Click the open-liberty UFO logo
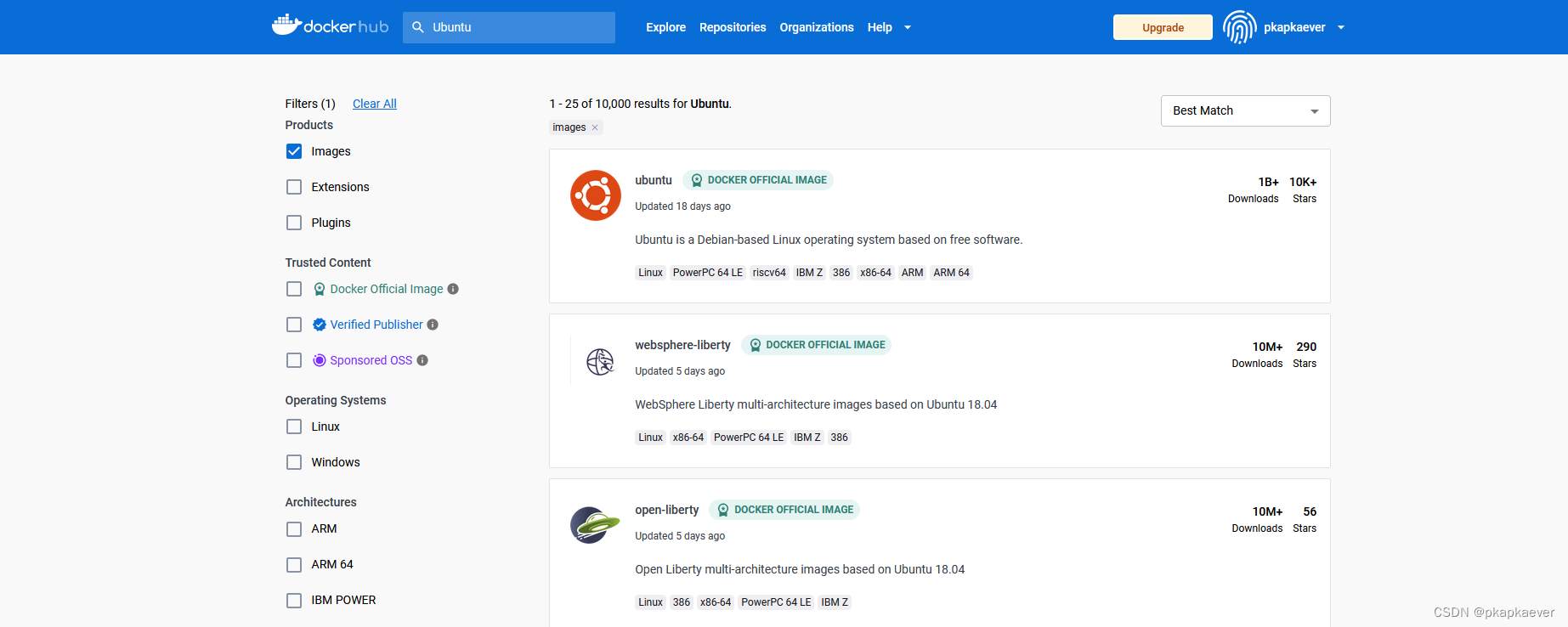 tap(595, 525)
